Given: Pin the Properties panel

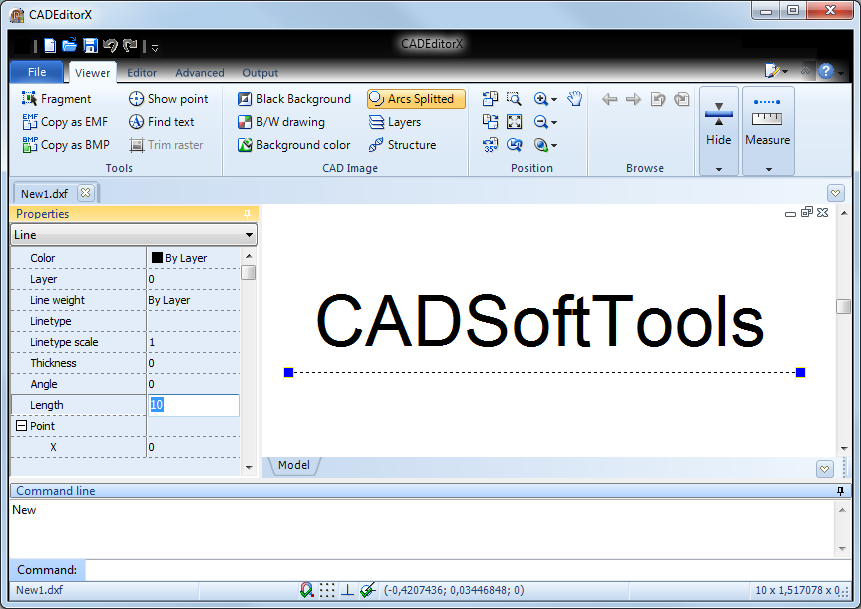Looking at the screenshot, I should point(247,214).
